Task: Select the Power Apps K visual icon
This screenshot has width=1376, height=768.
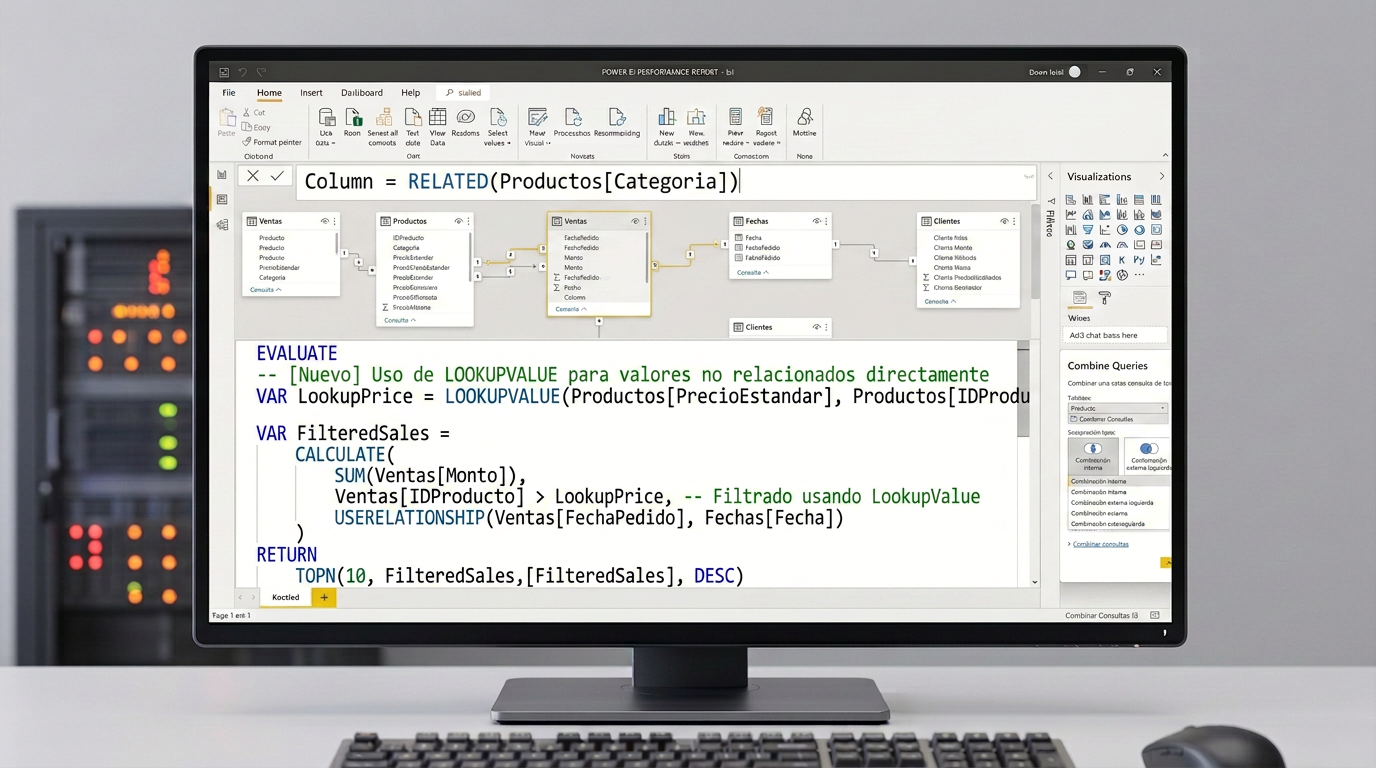Action: coord(1122,260)
